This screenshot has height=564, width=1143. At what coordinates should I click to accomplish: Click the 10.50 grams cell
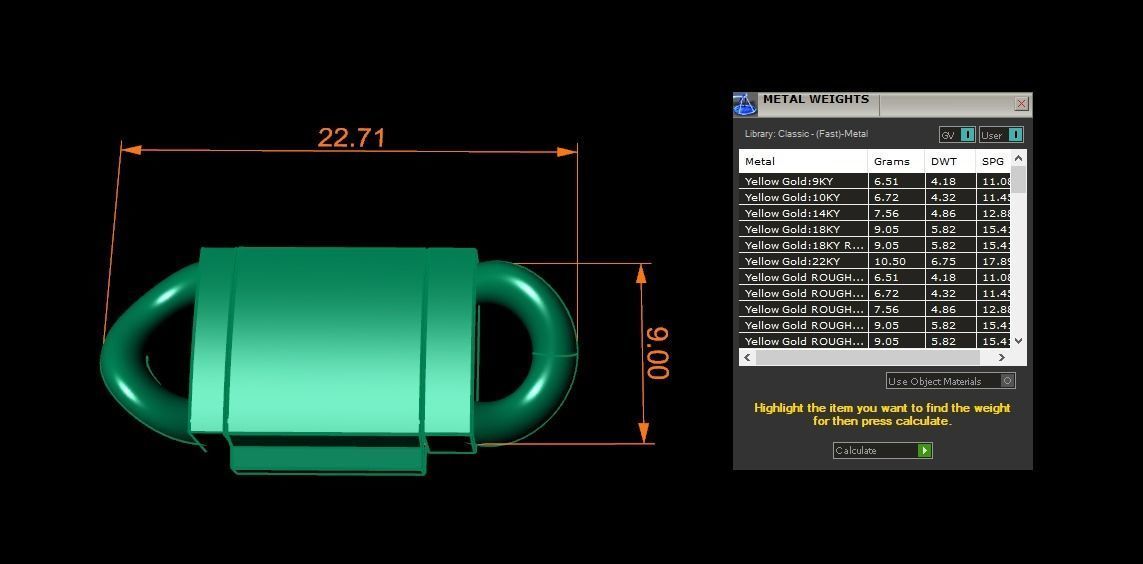click(897, 262)
